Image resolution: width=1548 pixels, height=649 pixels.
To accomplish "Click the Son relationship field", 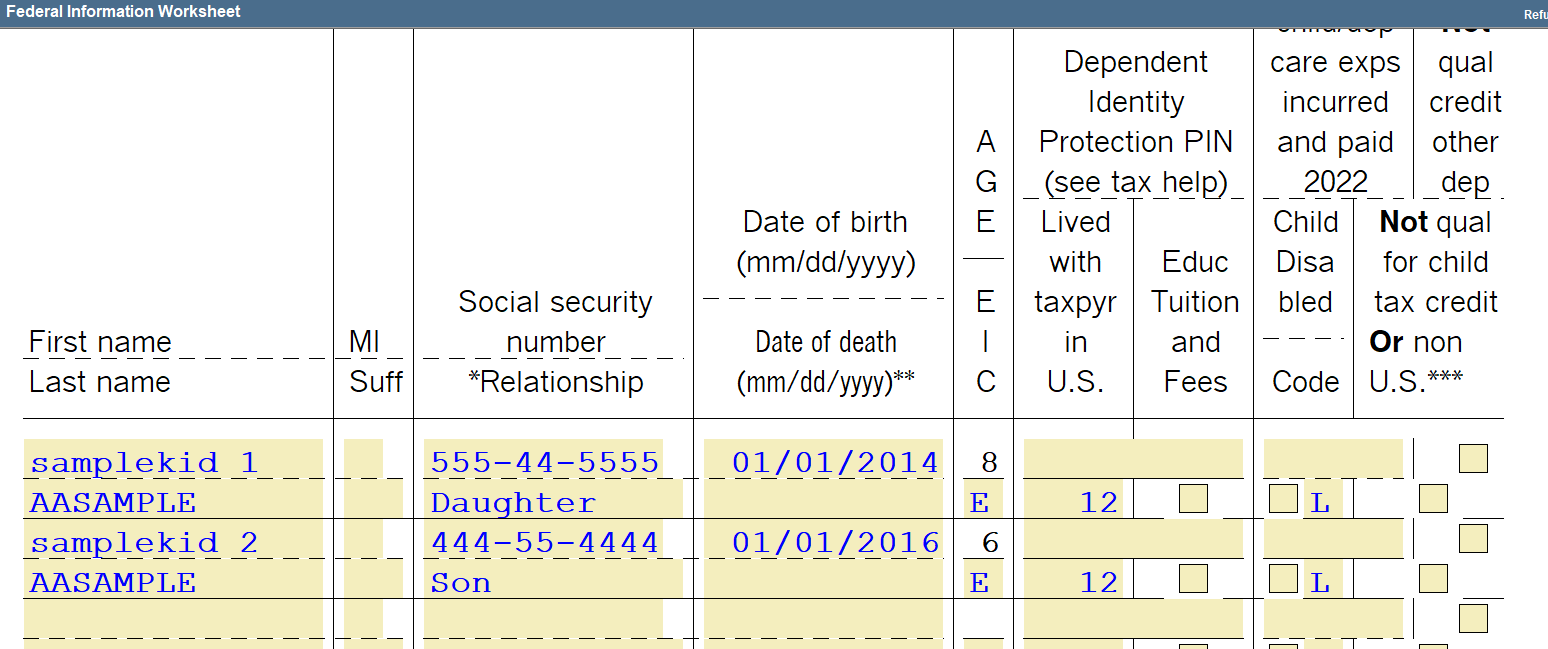I will [459, 581].
